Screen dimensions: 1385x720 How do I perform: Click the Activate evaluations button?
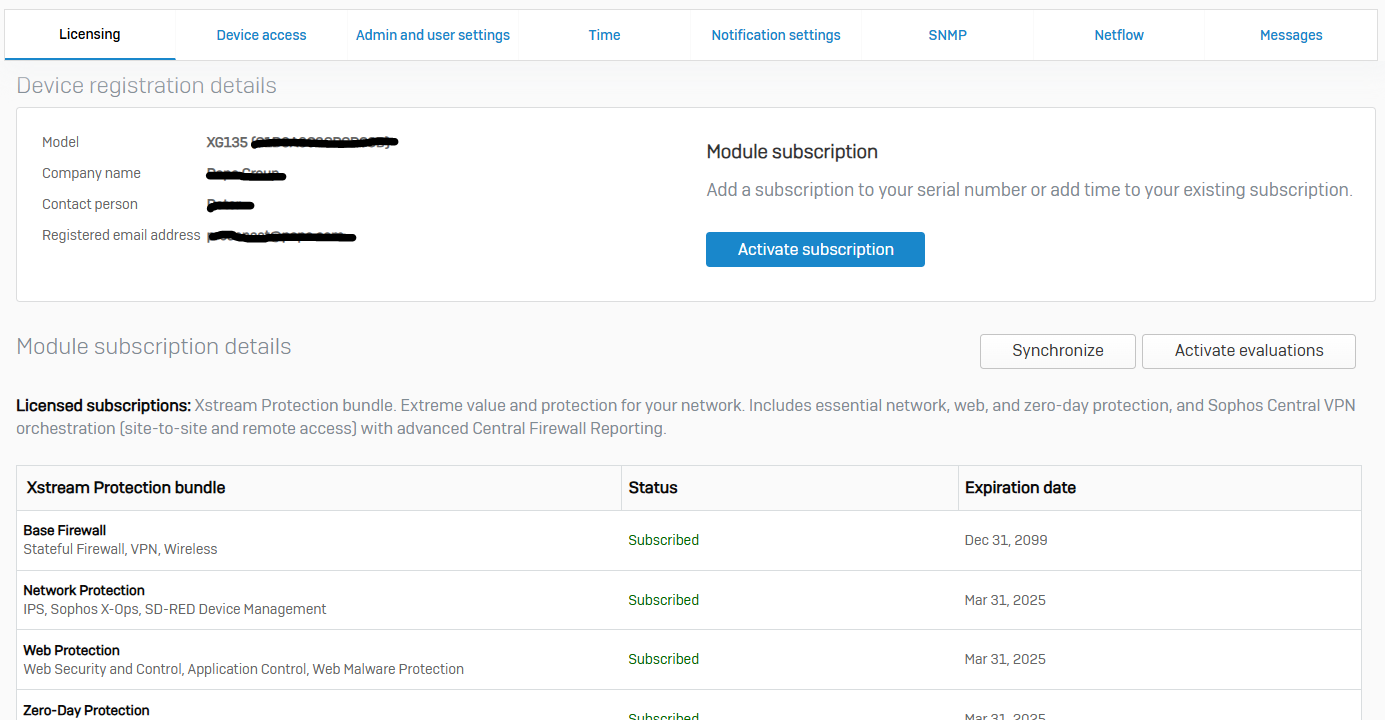point(1249,351)
